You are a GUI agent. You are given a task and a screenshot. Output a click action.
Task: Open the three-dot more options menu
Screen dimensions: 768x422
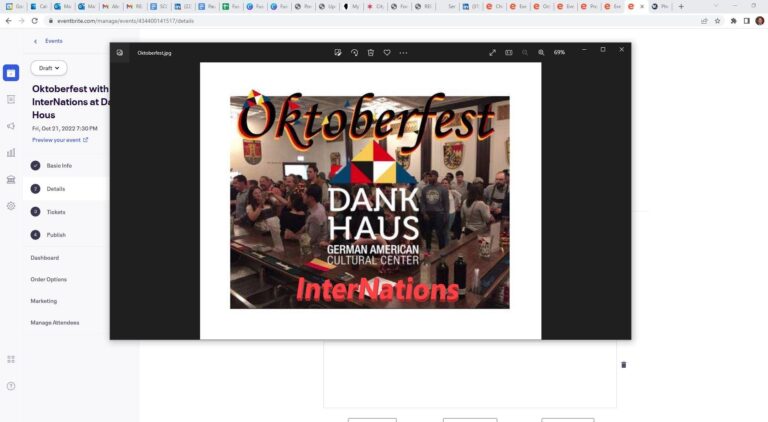(x=403, y=52)
